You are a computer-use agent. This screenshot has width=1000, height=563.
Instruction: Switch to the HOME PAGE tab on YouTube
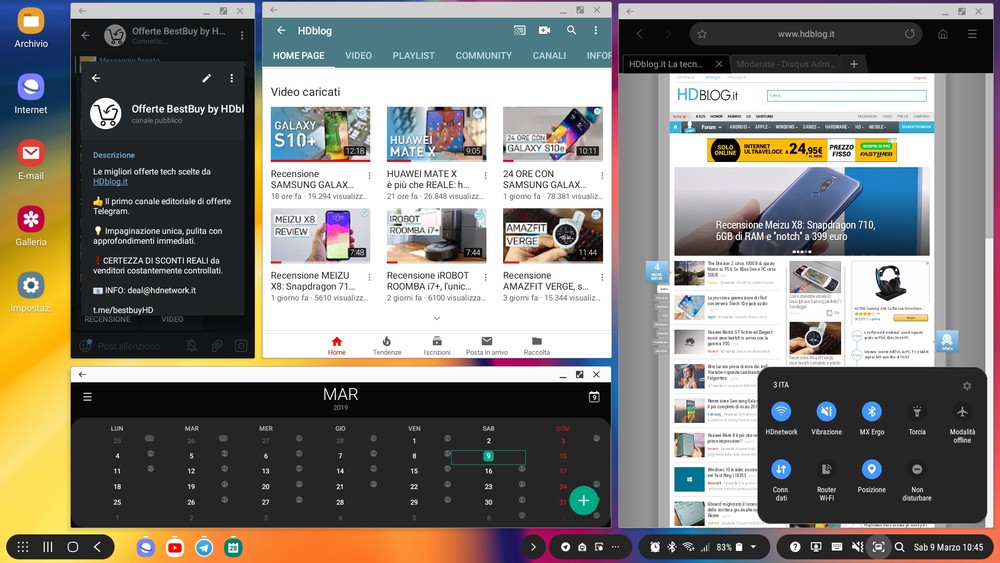298,55
